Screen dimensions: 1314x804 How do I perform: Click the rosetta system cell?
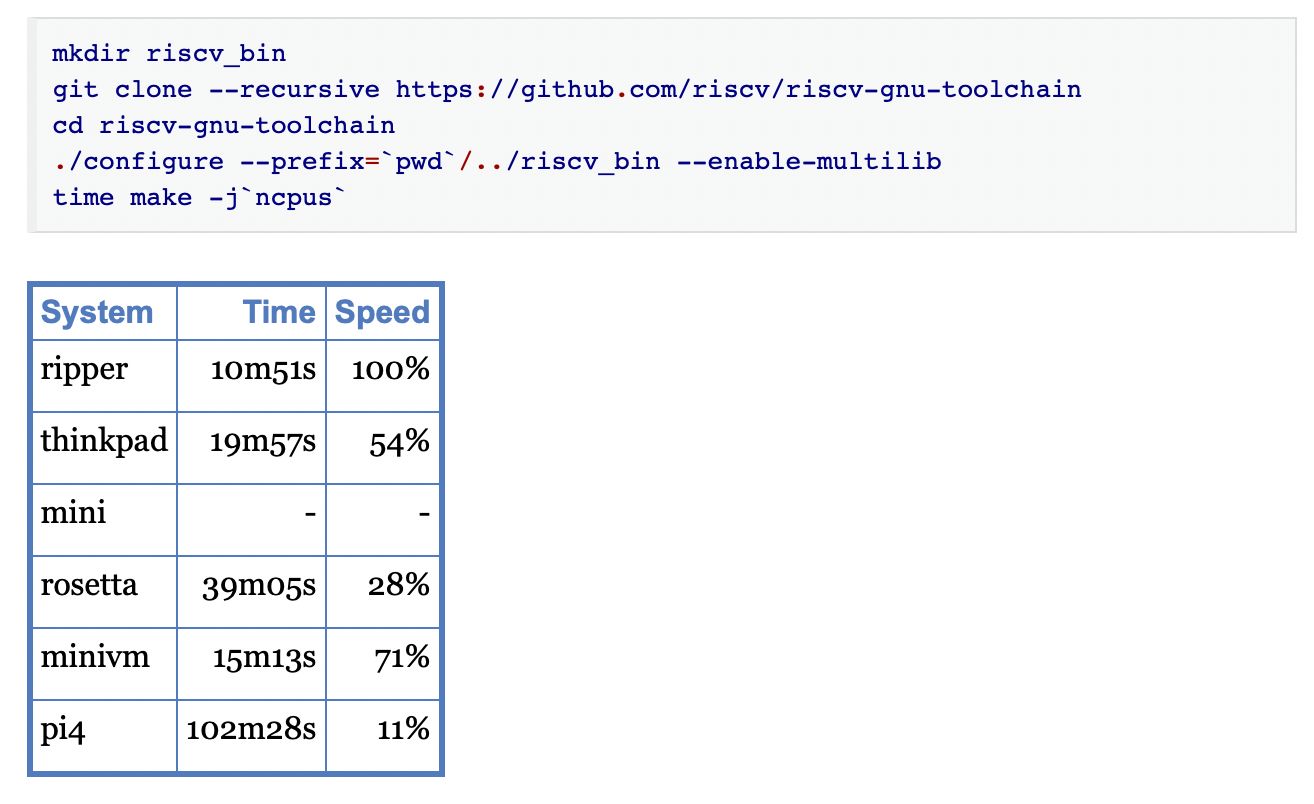point(89,586)
